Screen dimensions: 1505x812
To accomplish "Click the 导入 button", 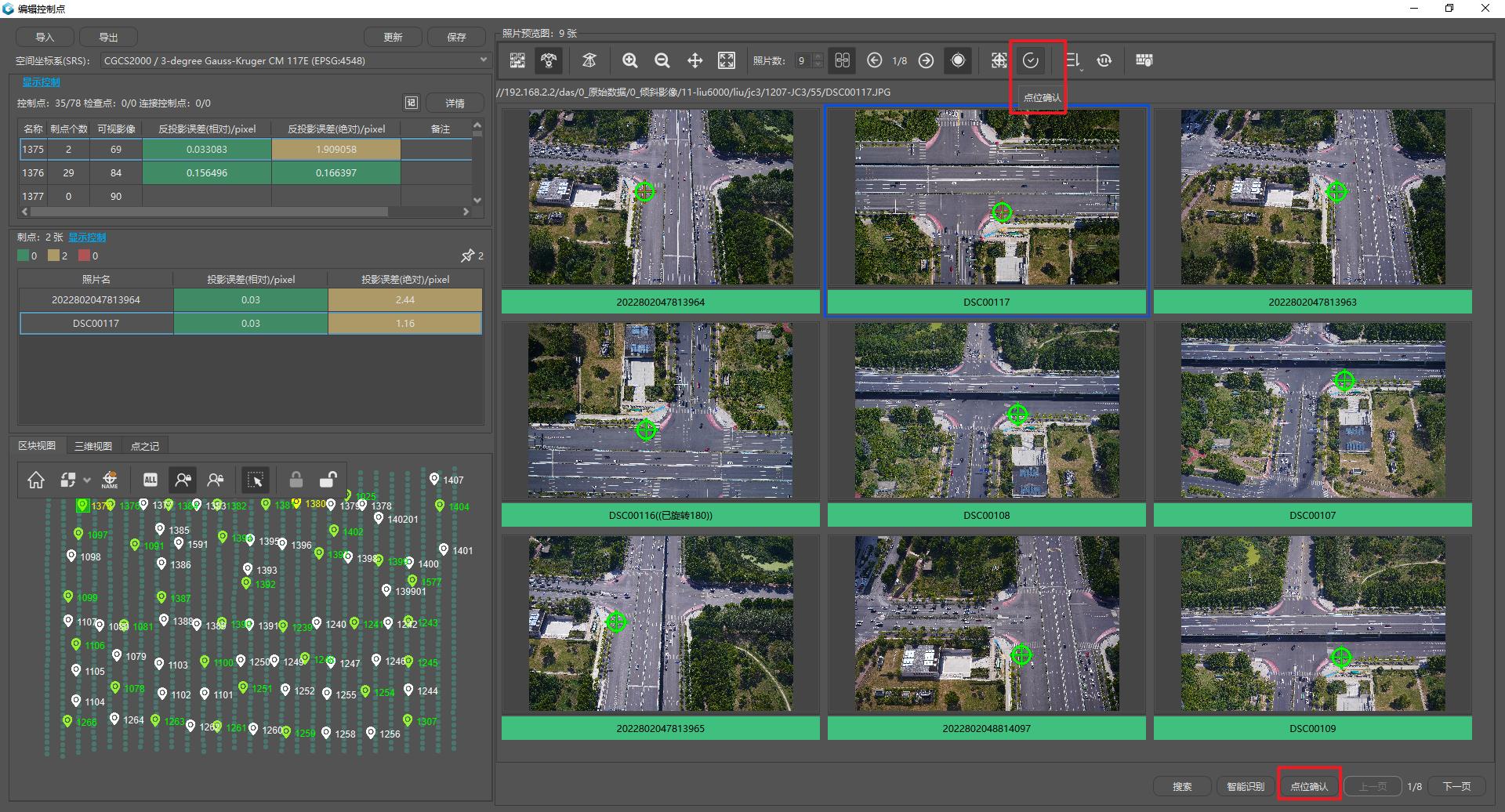I will 45,37.
